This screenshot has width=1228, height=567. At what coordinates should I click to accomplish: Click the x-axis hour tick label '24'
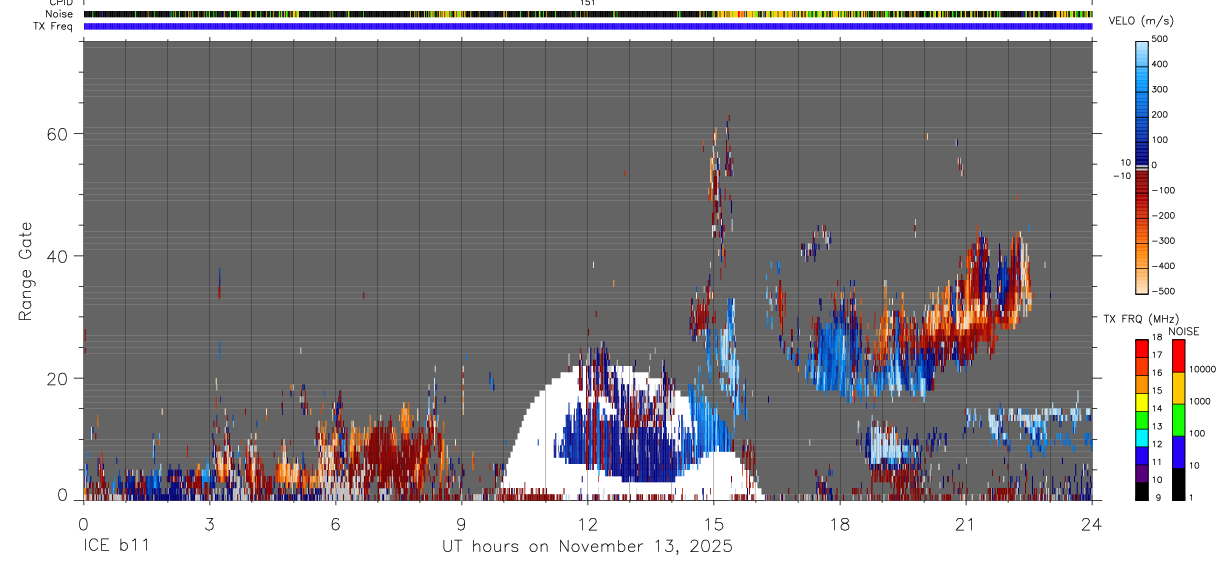[1092, 523]
